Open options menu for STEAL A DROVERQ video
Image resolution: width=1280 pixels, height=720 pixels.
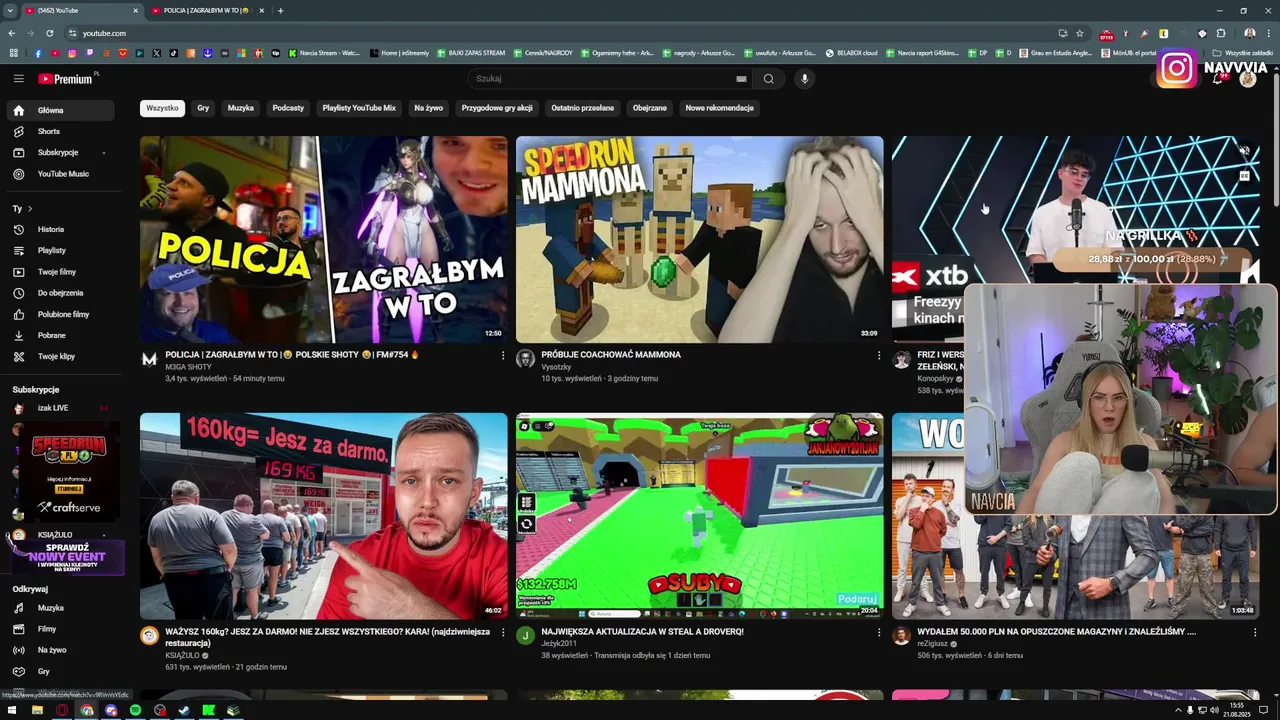879,632
